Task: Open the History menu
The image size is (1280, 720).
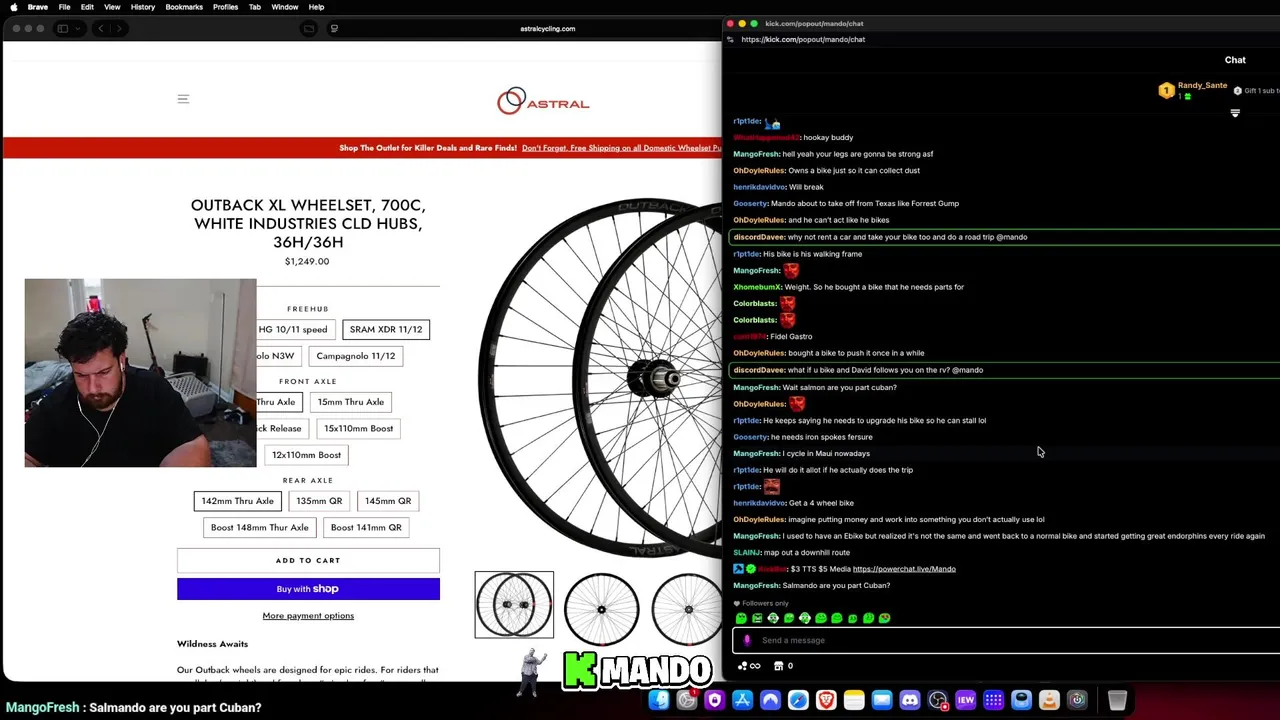Action: 143,7
